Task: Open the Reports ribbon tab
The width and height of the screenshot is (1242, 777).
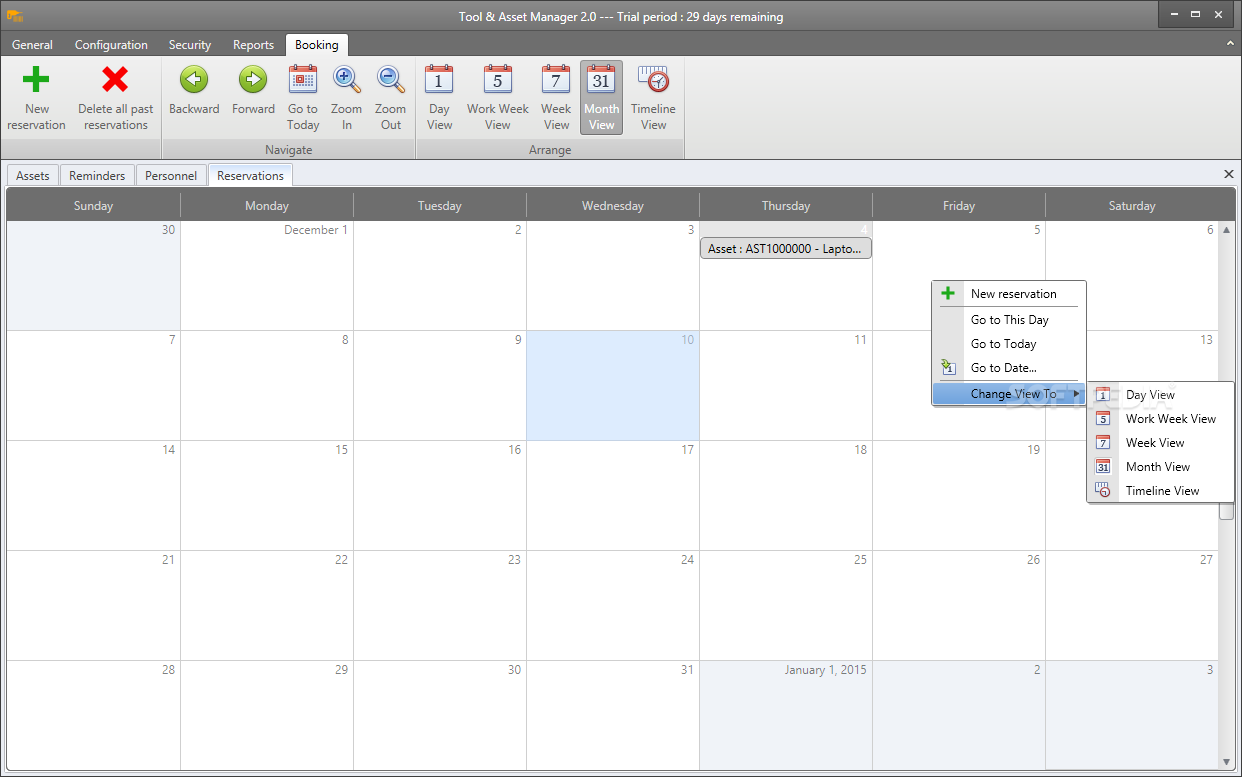Action: click(253, 45)
